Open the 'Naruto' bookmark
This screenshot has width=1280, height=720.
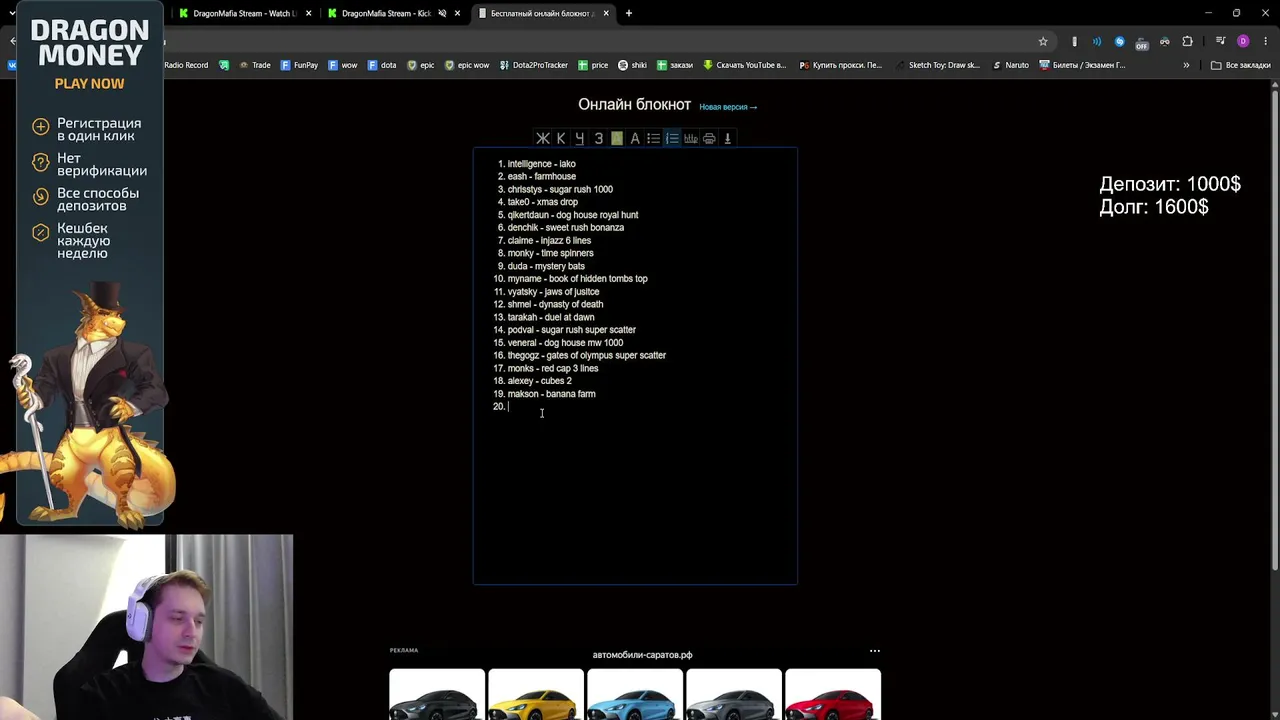click(x=1010, y=65)
